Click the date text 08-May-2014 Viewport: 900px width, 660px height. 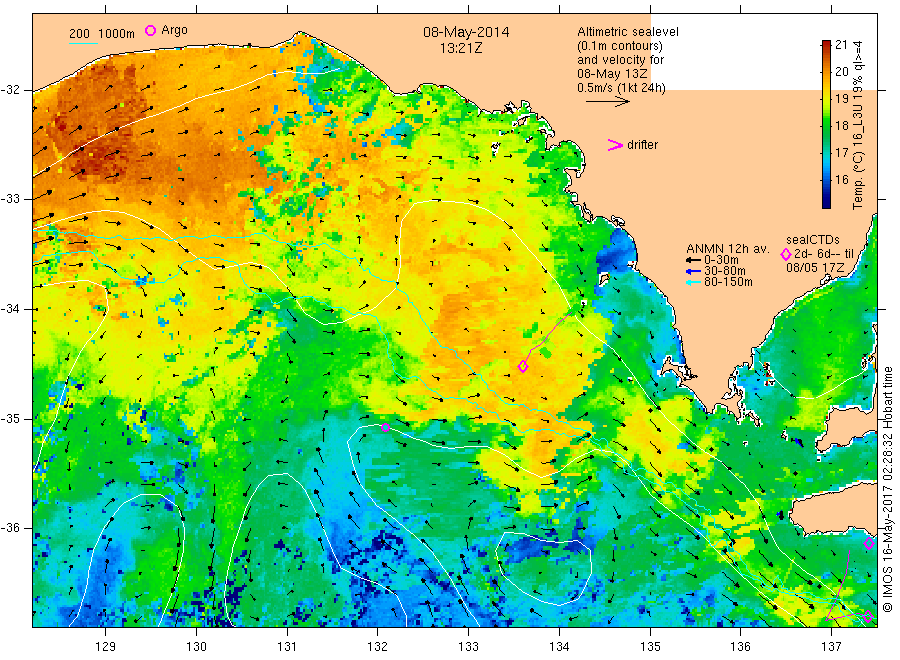(x=466, y=32)
